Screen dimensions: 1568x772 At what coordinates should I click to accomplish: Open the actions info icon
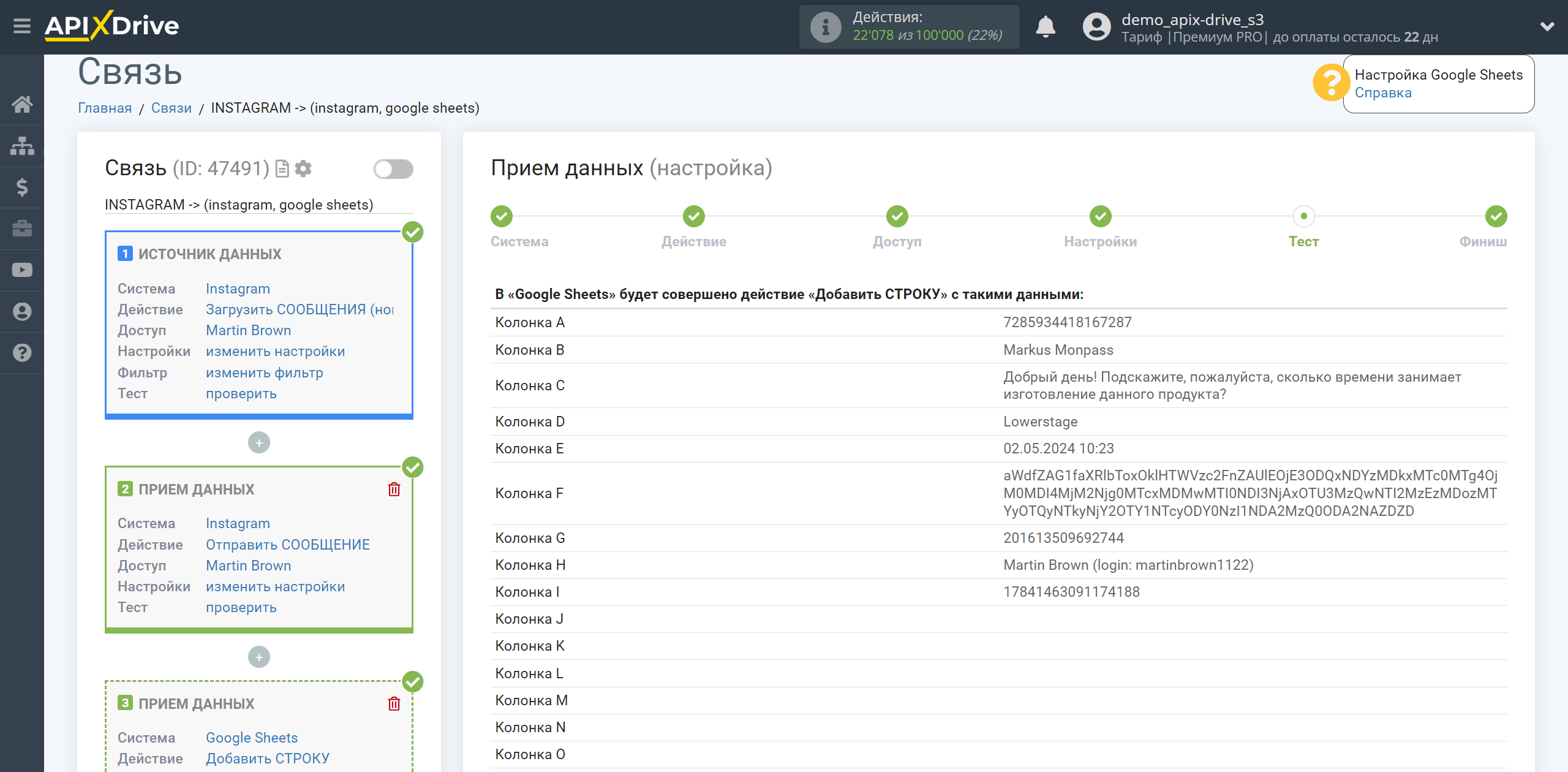[x=825, y=27]
